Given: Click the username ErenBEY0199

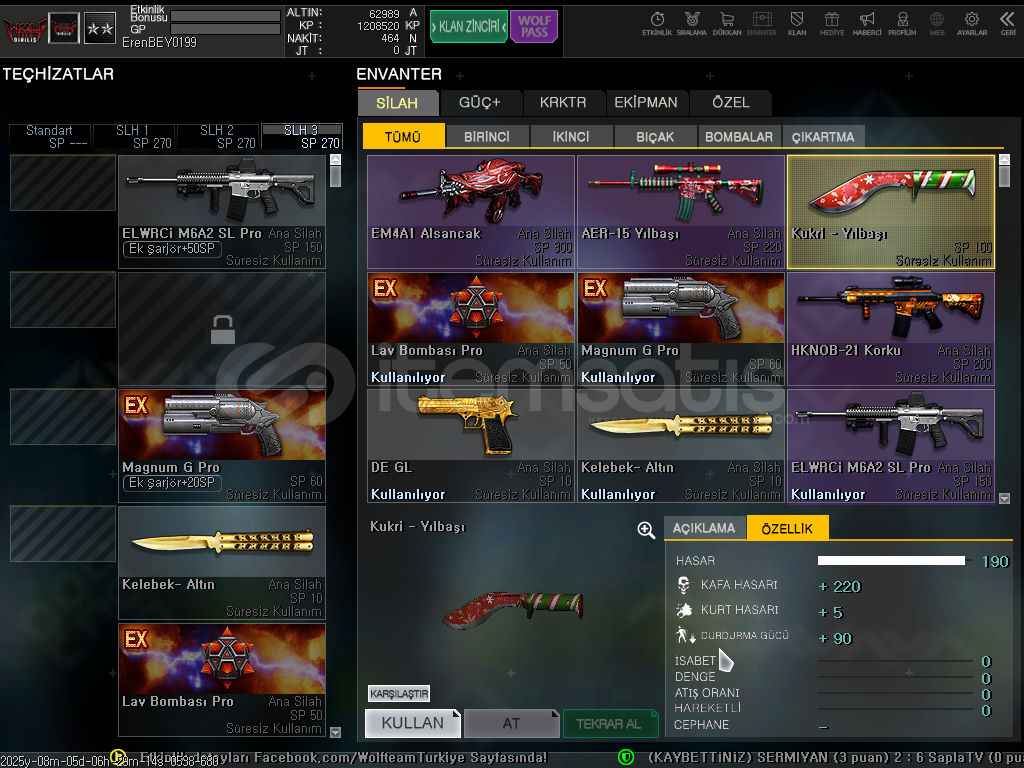Looking at the screenshot, I should (159, 42).
